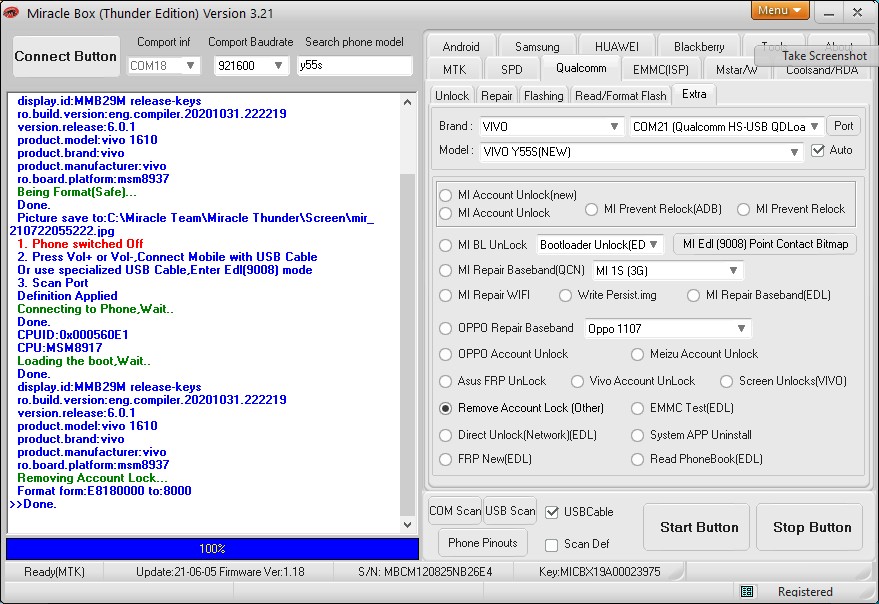Select the Qualcomm tab
Image resolution: width=879 pixels, height=604 pixels.
(581, 68)
